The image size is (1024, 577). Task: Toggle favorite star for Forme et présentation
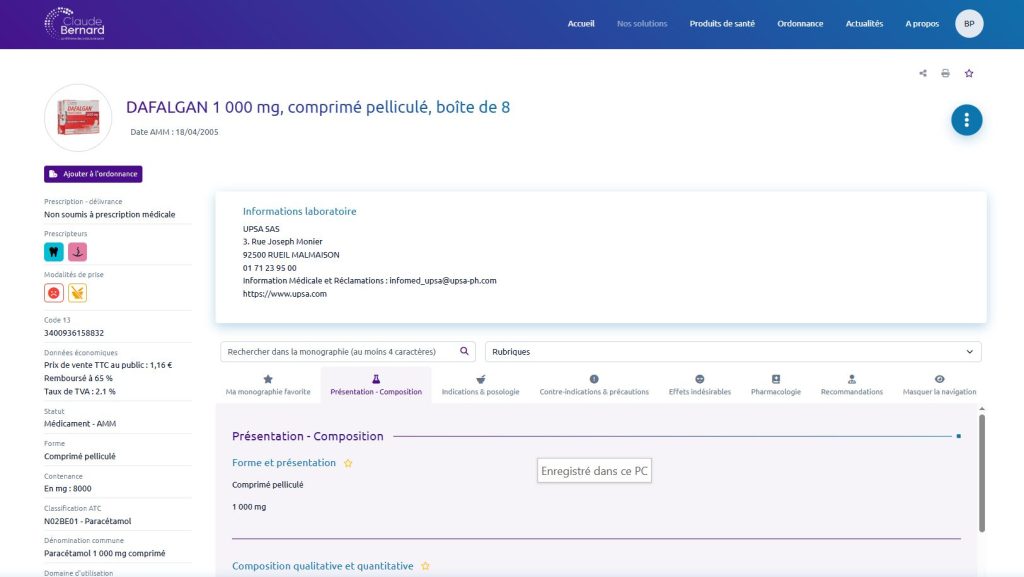click(x=348, y=463)
